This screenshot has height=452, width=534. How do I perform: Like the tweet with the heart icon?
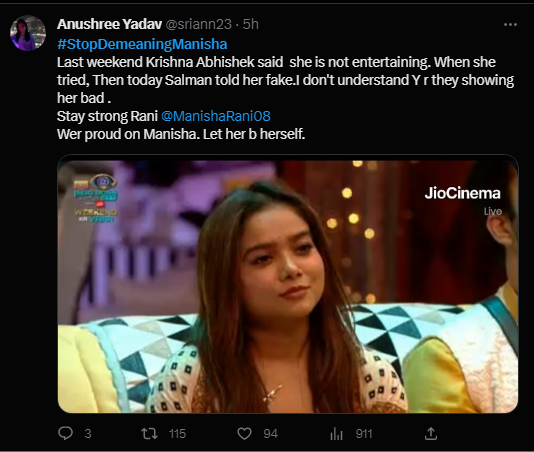[x=244, y=434]
